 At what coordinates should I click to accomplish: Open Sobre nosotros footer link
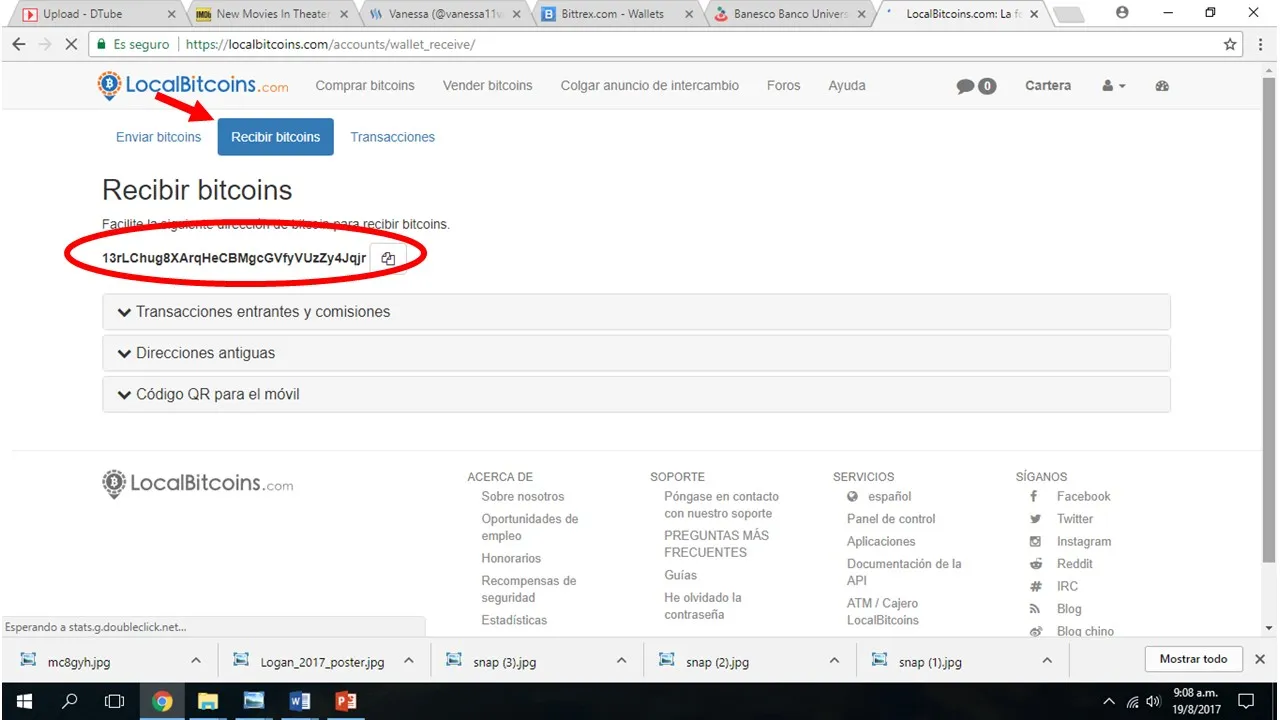click(523, 497)
